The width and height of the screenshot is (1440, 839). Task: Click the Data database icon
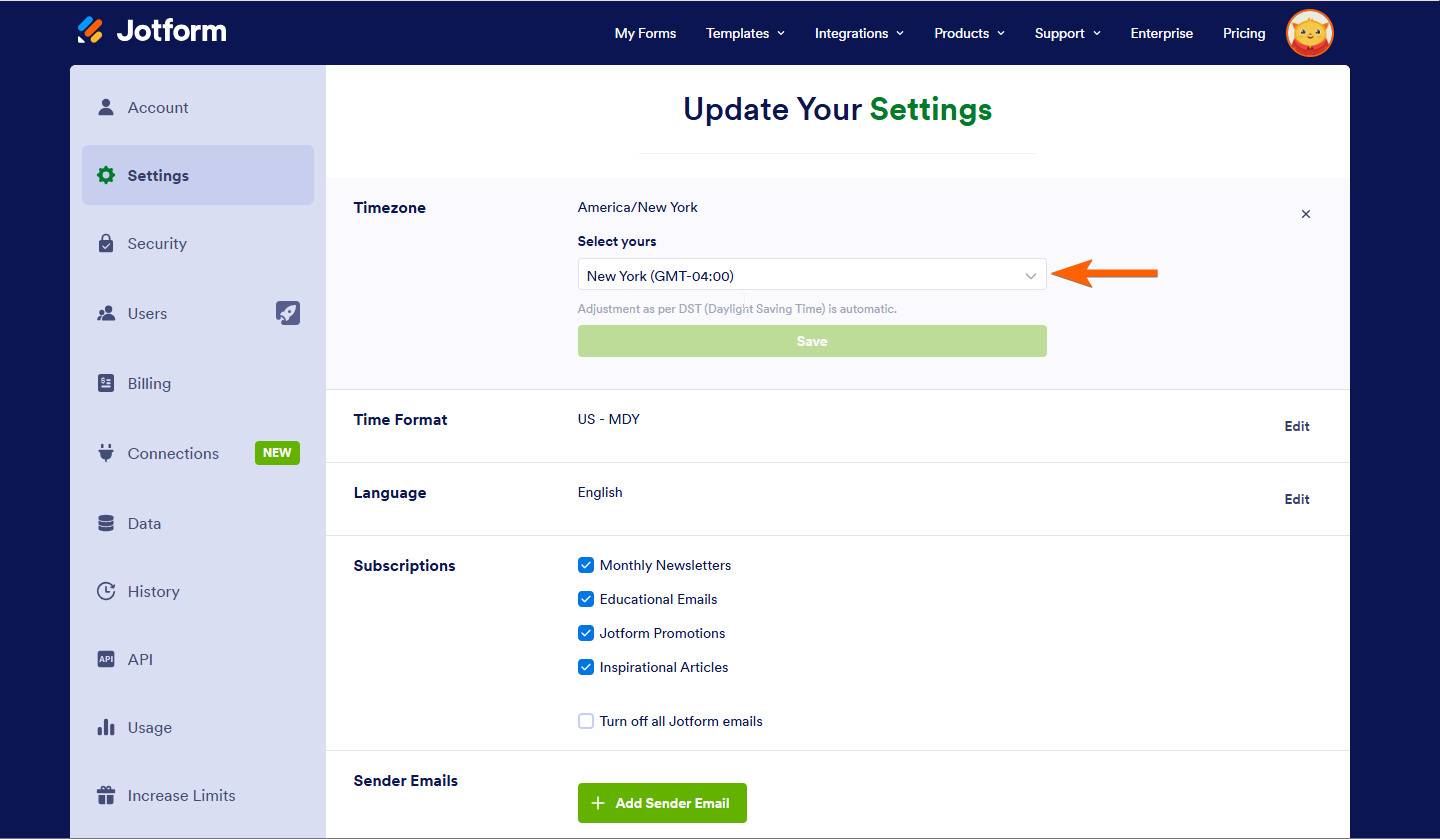pyautogui.click(x=106, y=523)
